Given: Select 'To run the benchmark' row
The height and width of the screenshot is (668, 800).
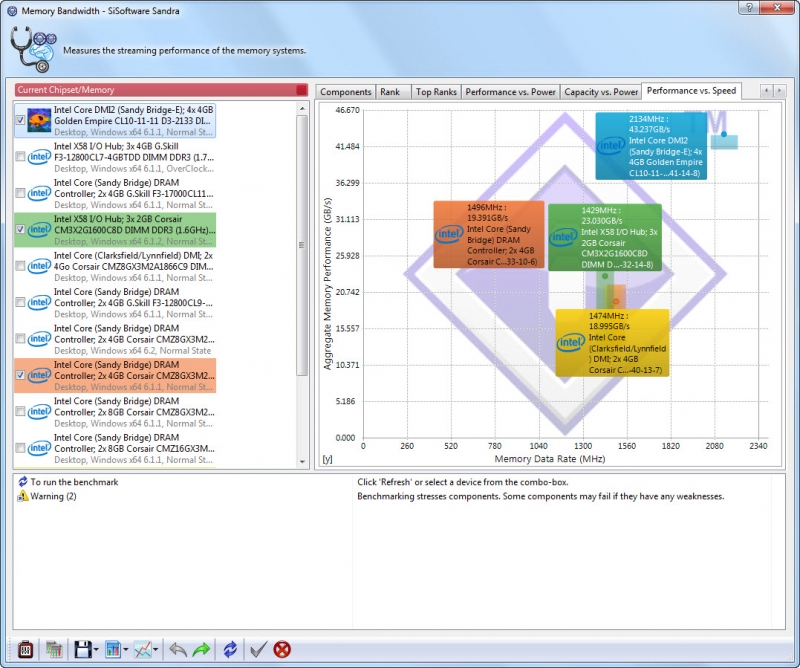Looking at the screenshot, I should (74, 482).
